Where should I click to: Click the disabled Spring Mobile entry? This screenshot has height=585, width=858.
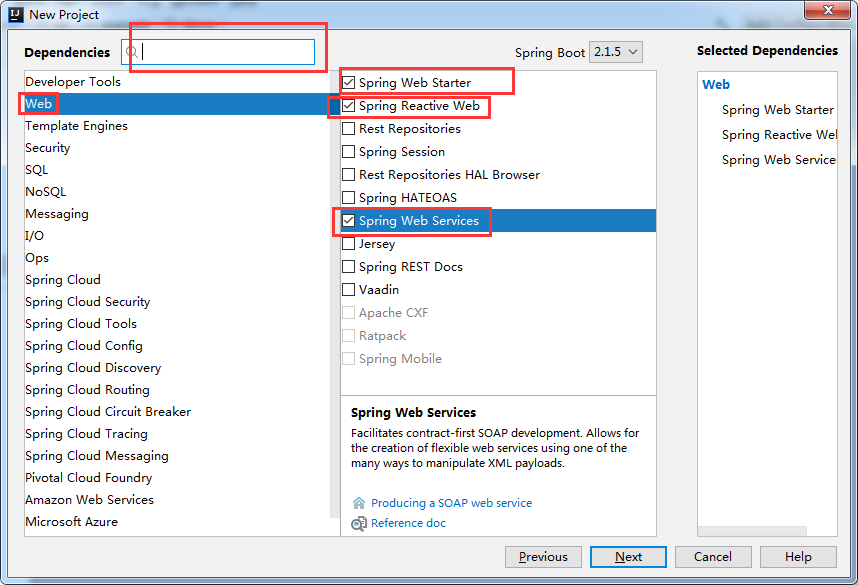point(392,358)
